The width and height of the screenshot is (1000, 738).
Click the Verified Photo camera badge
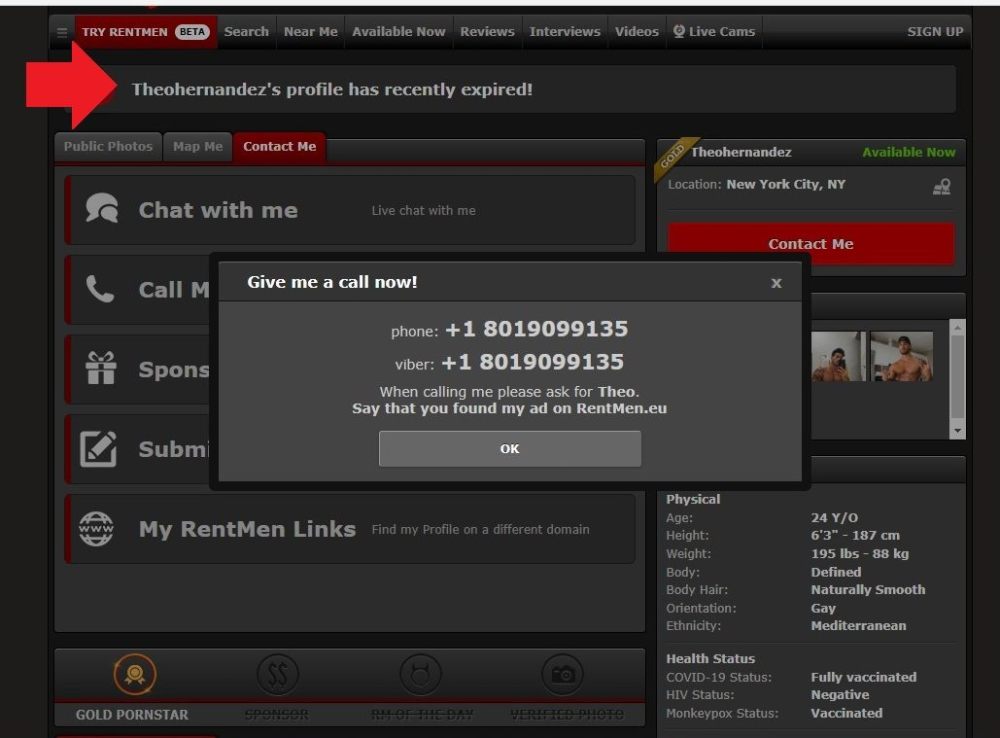click(563, 676)
